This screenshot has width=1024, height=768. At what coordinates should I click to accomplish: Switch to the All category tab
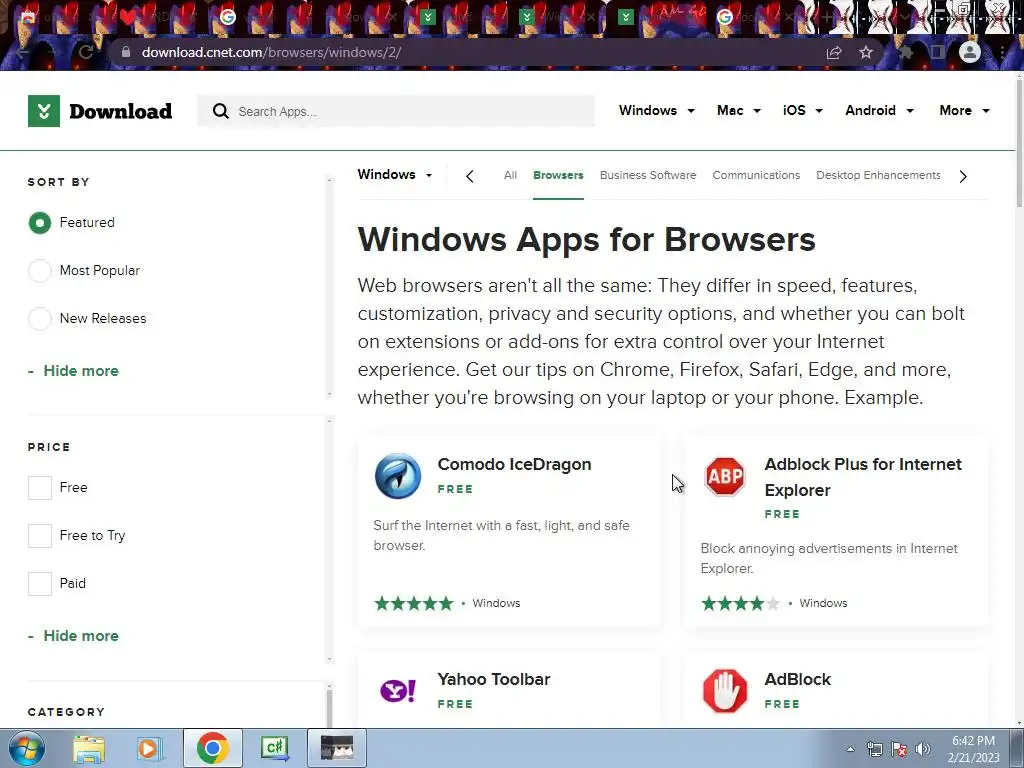[x=510, y=175]
